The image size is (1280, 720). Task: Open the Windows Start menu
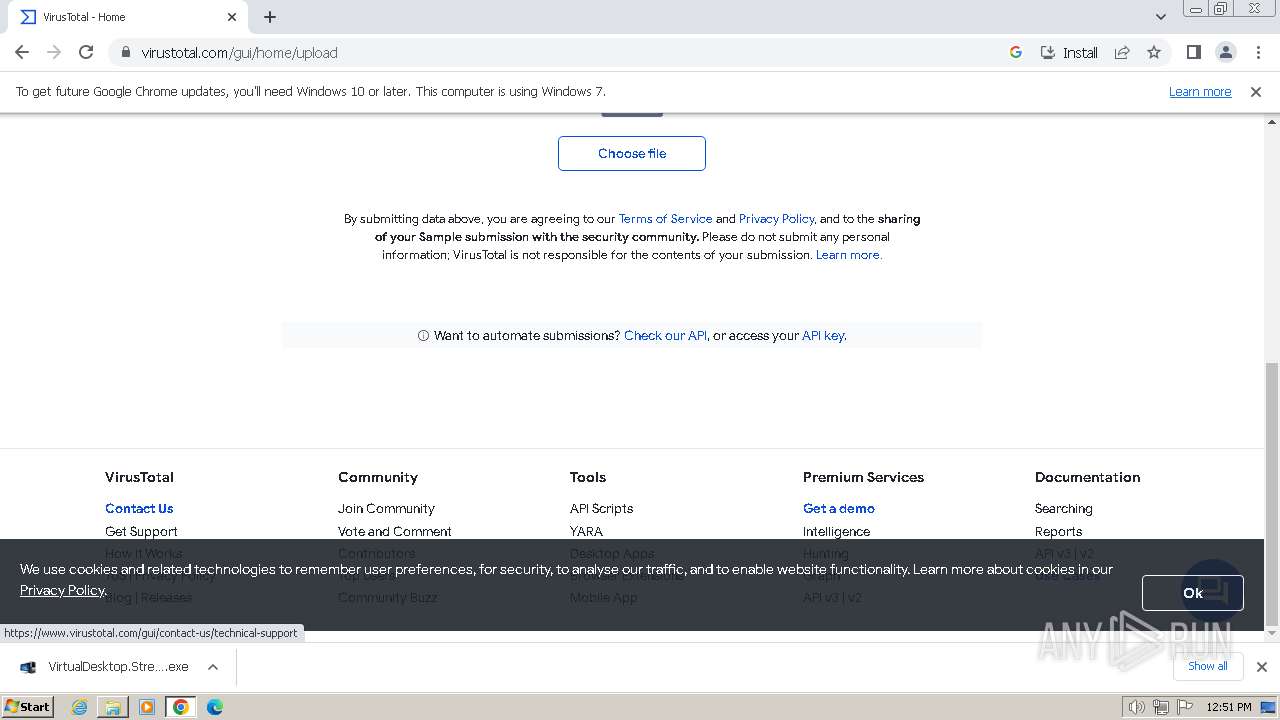28,706
